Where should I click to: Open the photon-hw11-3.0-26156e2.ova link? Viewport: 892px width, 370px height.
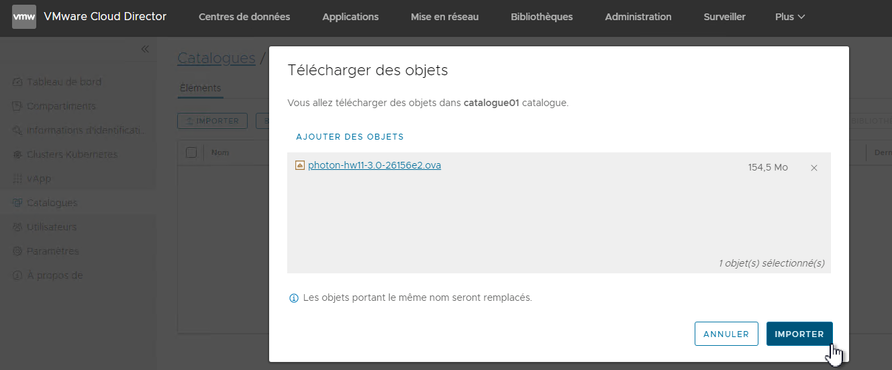(x=374, y=166)
